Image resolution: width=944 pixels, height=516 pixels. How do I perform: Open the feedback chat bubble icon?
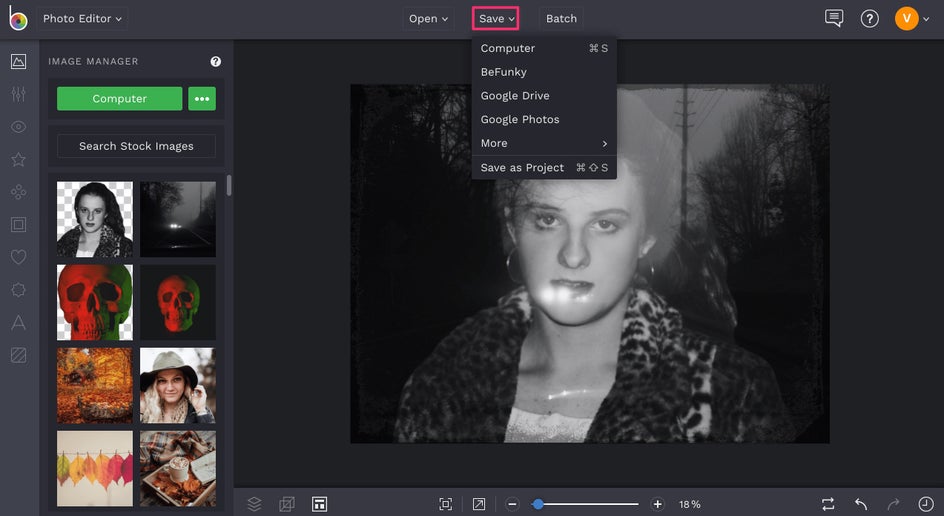click(x=834, y=19)
